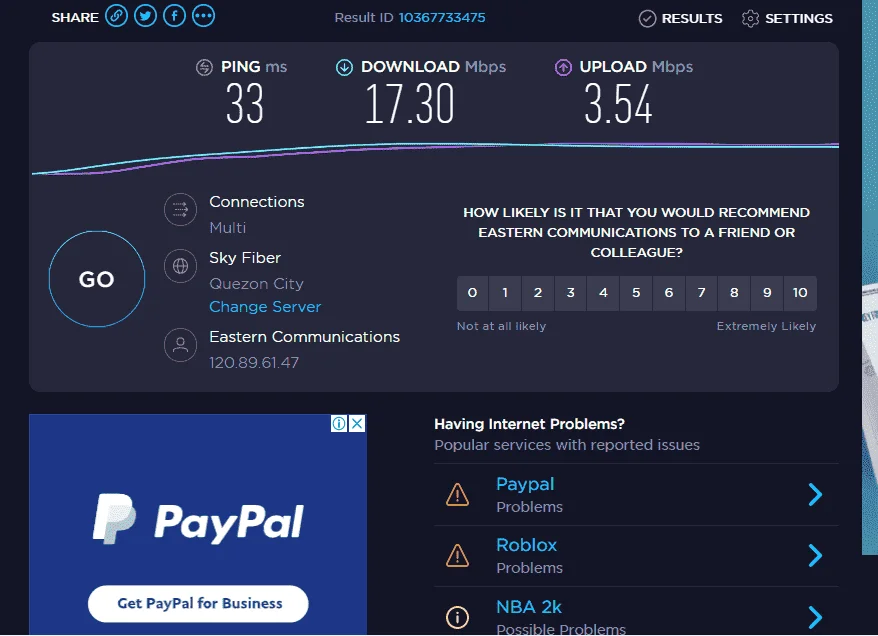Click Change Server link
Image resolution: width=878 pixels, height=636 pixels.
[x=265, y=307]
